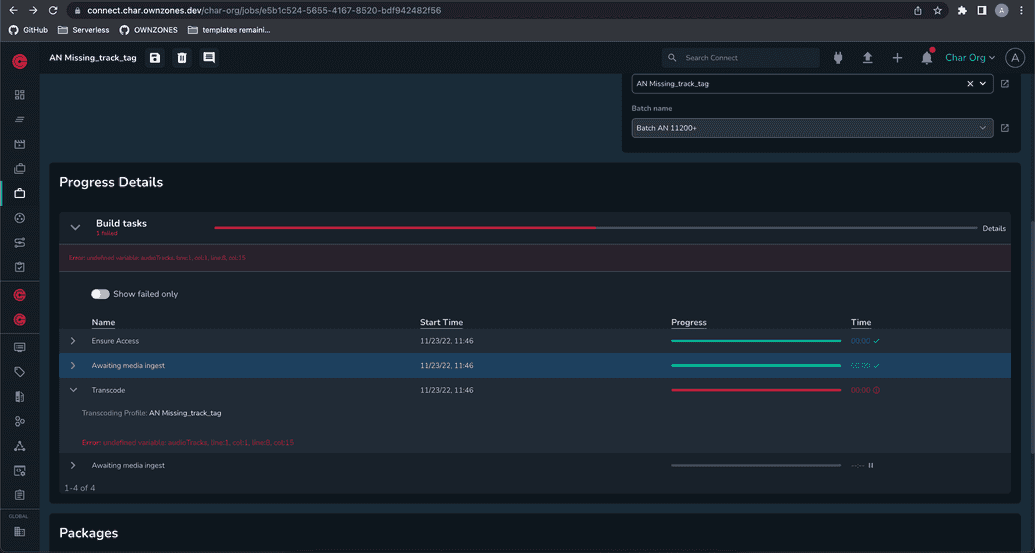Open the Serverless bookmarks folder
This screenshot has width=1035, height=553.
point(84,30)
